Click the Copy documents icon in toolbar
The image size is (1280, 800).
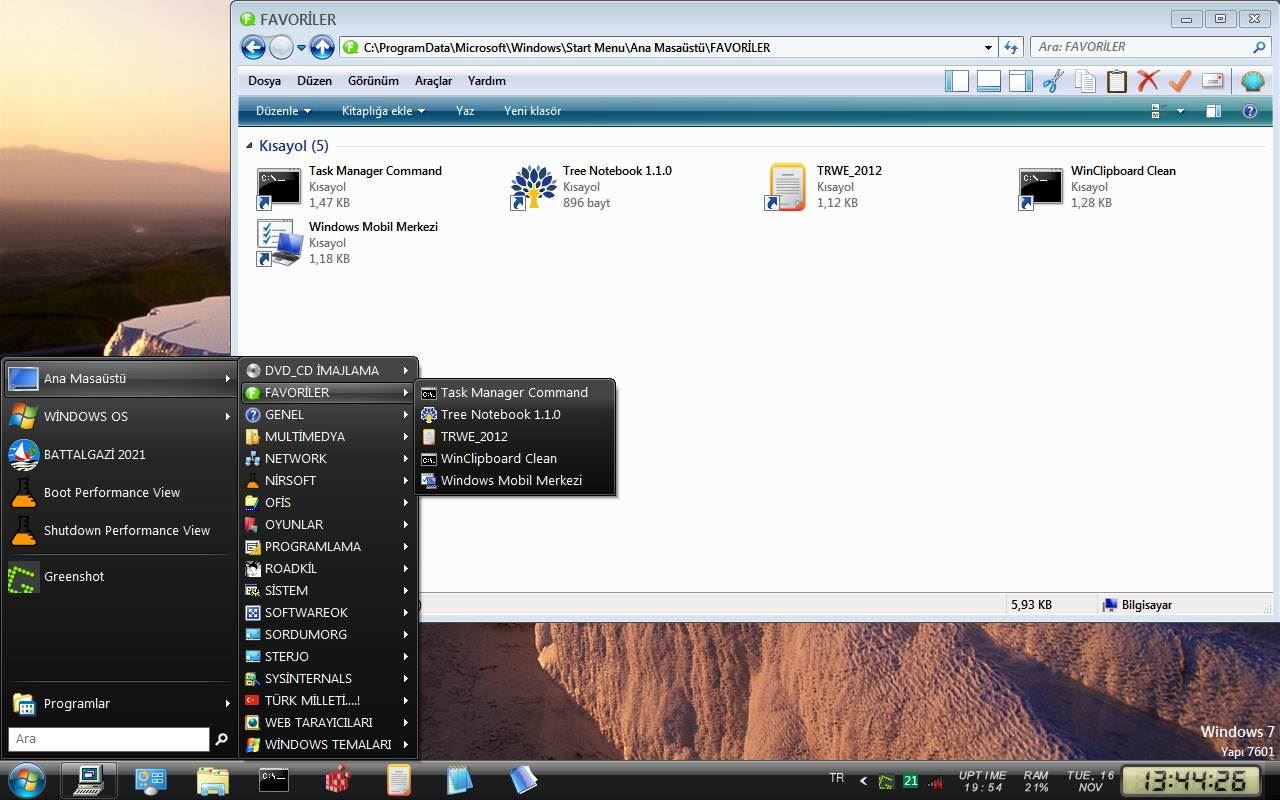tap(1085, 81)
